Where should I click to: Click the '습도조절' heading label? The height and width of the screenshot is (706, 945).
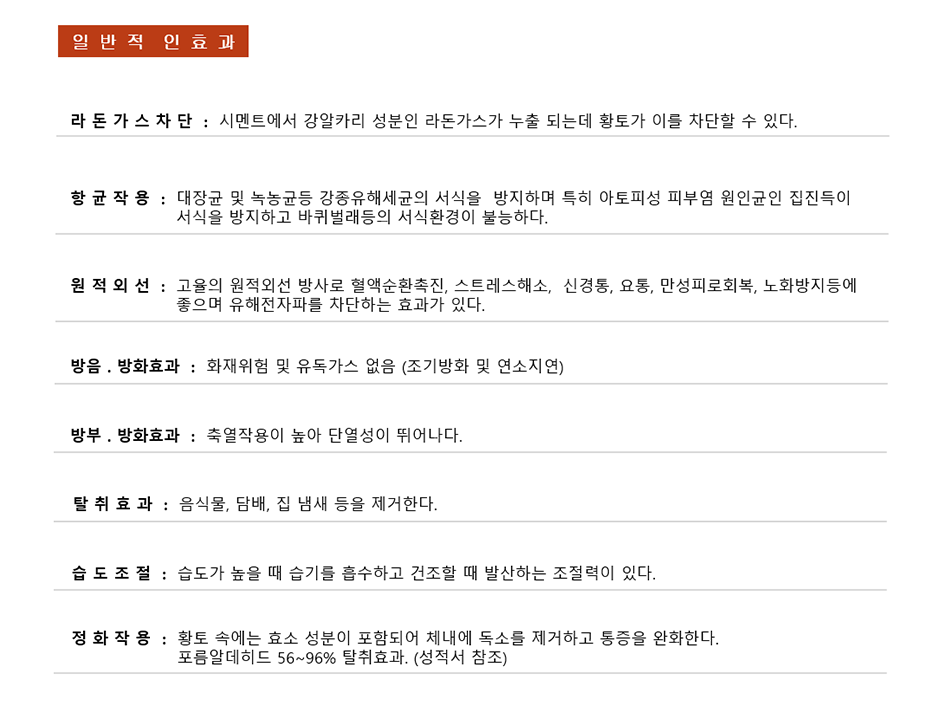pos(110,573)
